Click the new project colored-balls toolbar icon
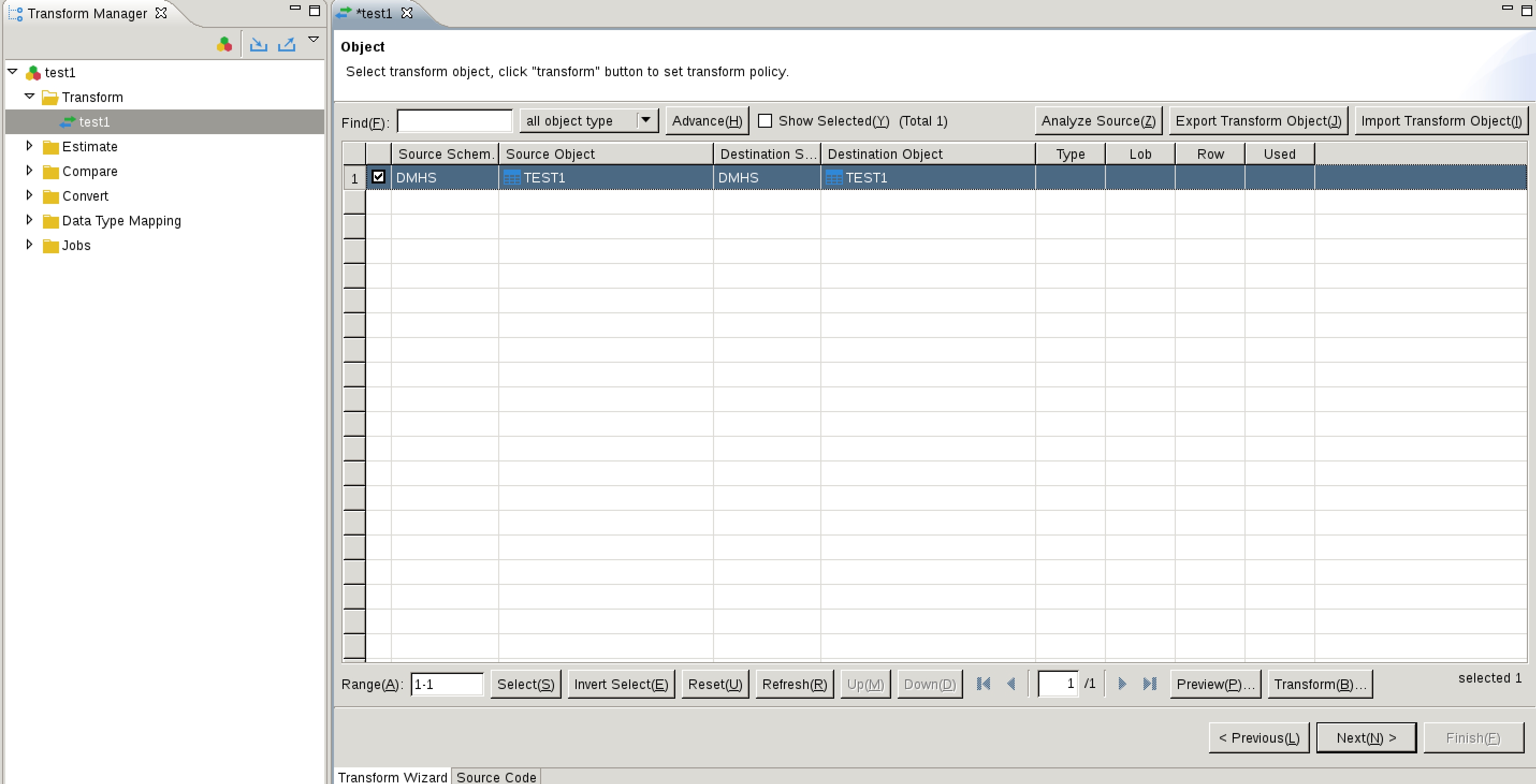 [x=224, y=44]
